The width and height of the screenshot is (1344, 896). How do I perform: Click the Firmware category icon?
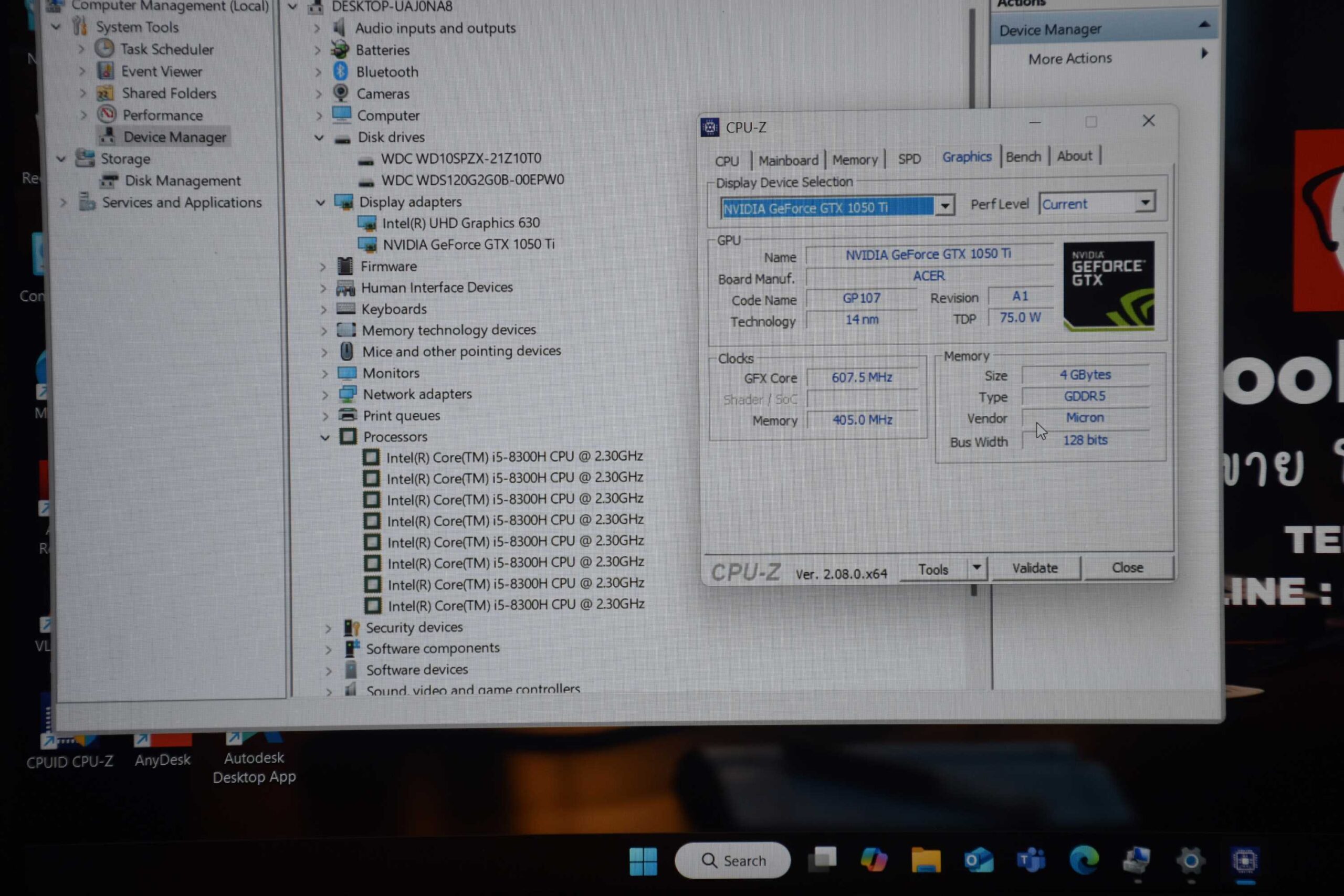[345, 266]
